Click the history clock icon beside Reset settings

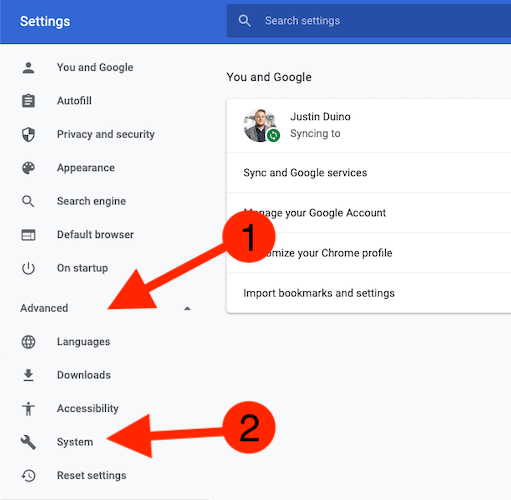28,476
